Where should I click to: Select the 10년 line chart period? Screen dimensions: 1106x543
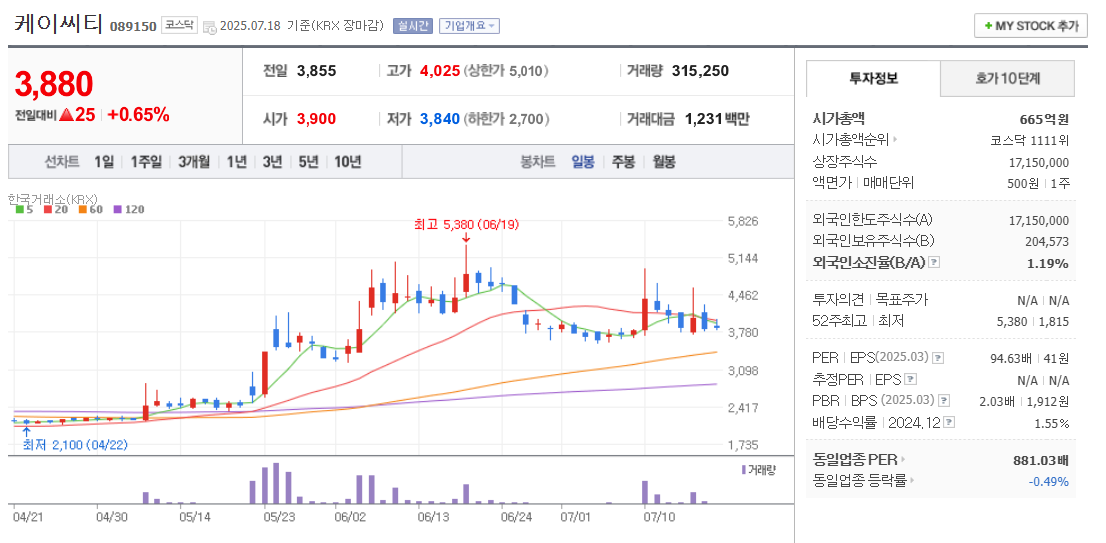348,161
